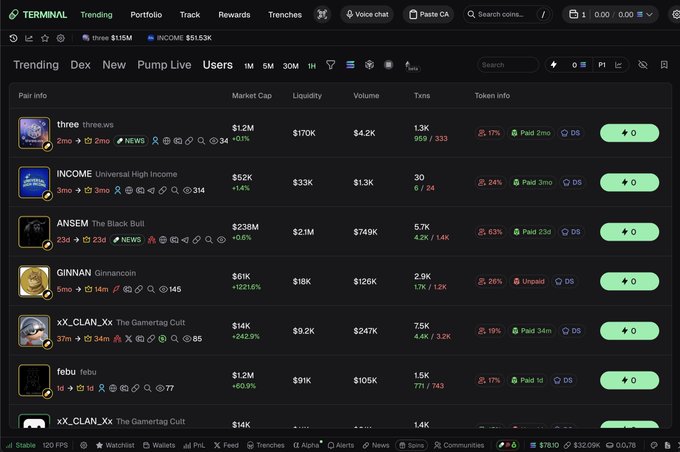This screenshot has width=680, height=452.
Task: Click the Paste CA button
Action: pos(429,14)
